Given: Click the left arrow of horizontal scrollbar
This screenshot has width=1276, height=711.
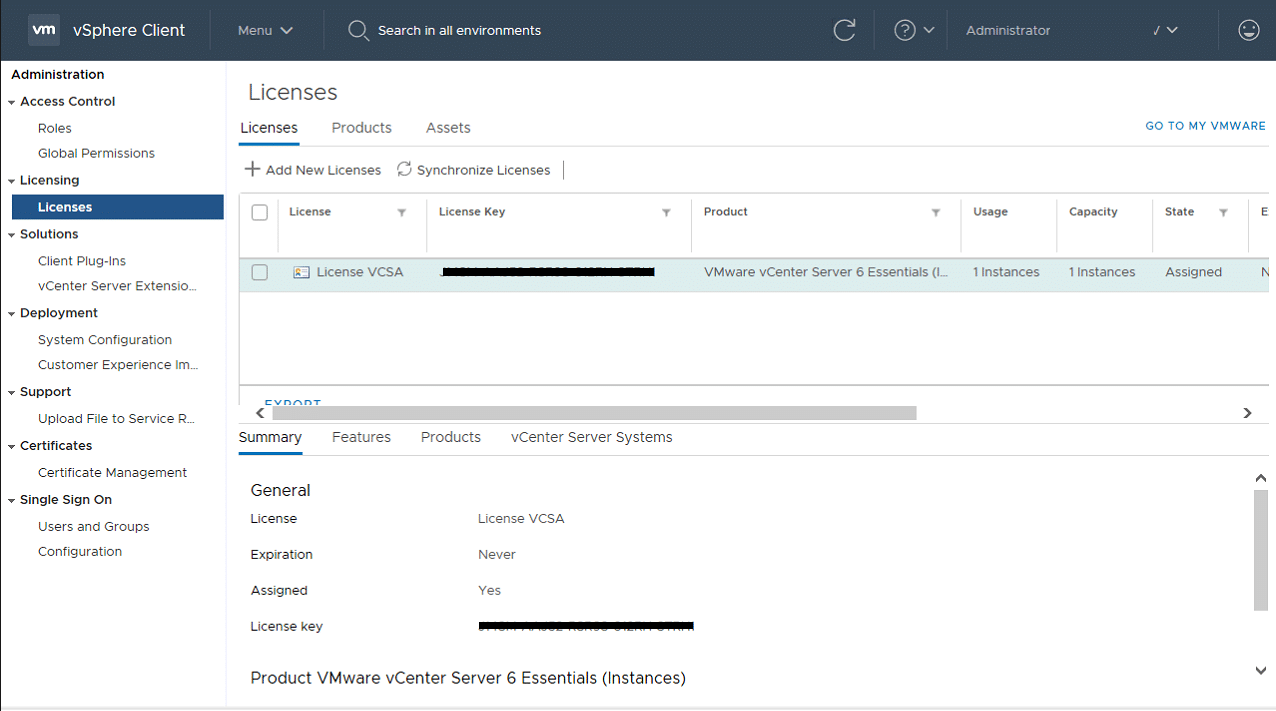Looking at the screenshot, I should [260, 413].
